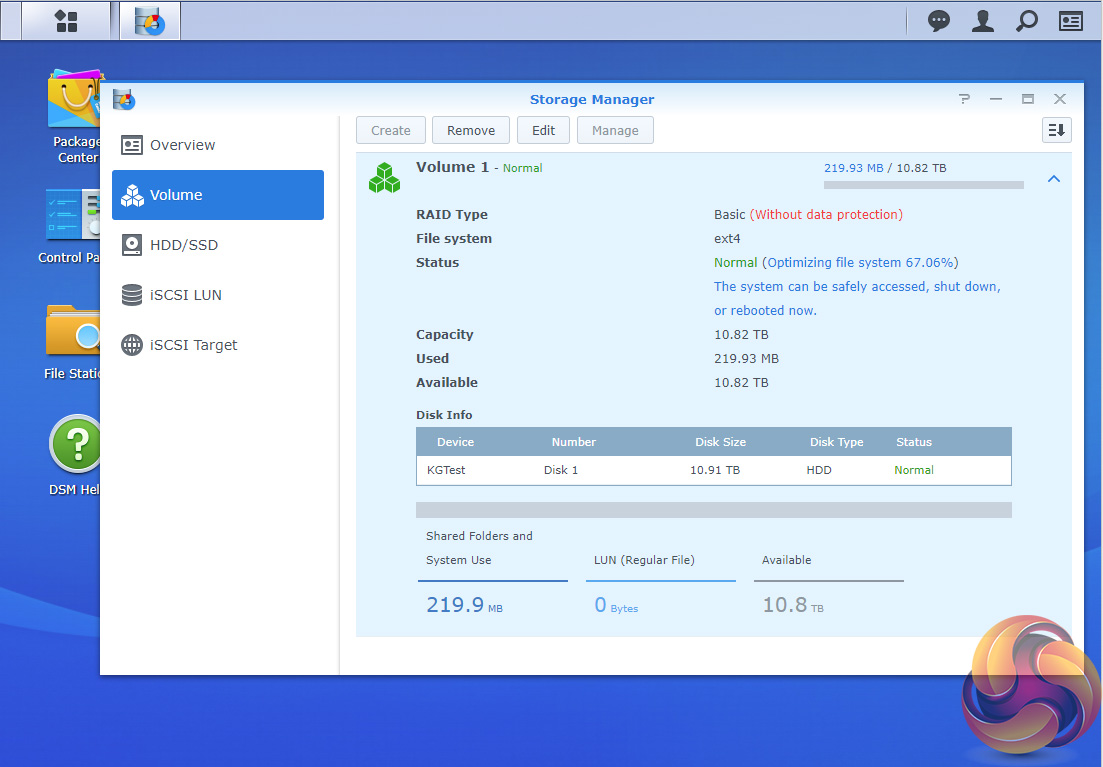Open the DSM Main Menu grid icon

click(x=65, y=20)
